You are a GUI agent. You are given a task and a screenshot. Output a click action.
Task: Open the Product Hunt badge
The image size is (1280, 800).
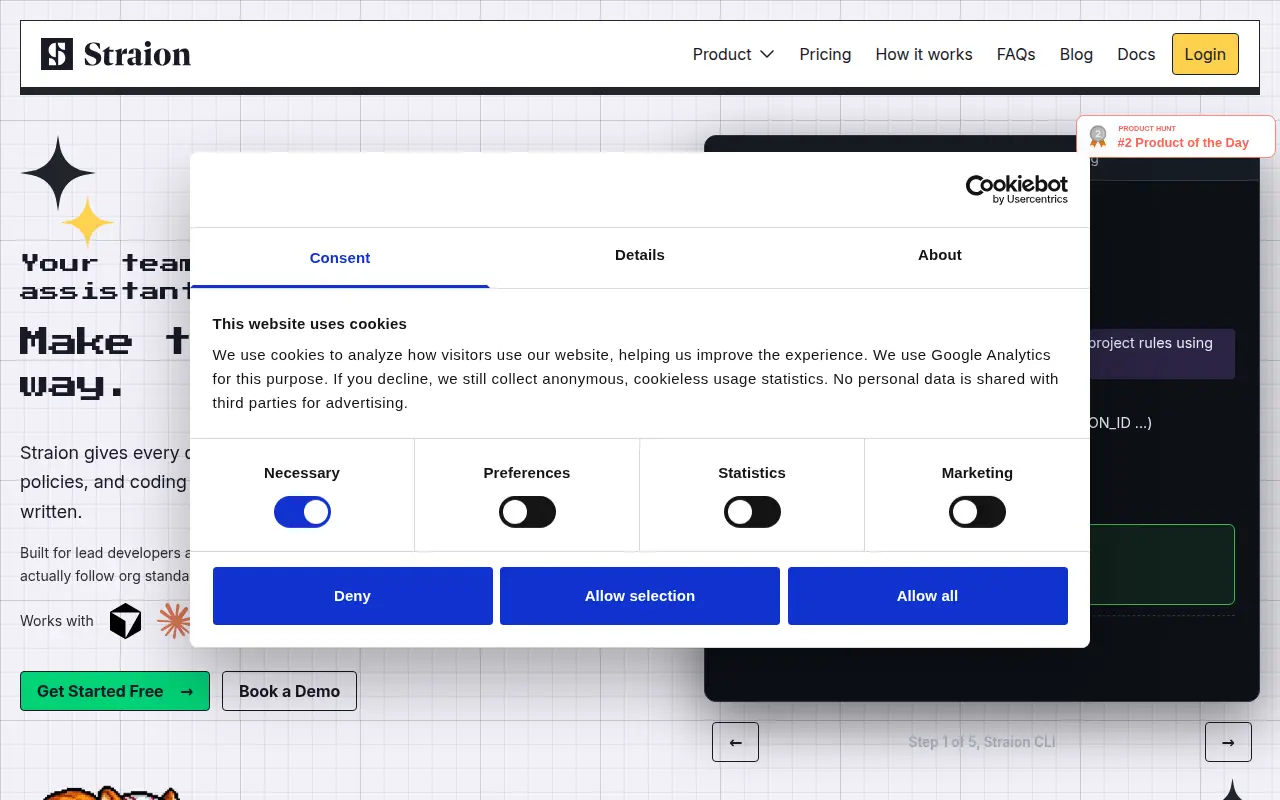(1176, 136)
